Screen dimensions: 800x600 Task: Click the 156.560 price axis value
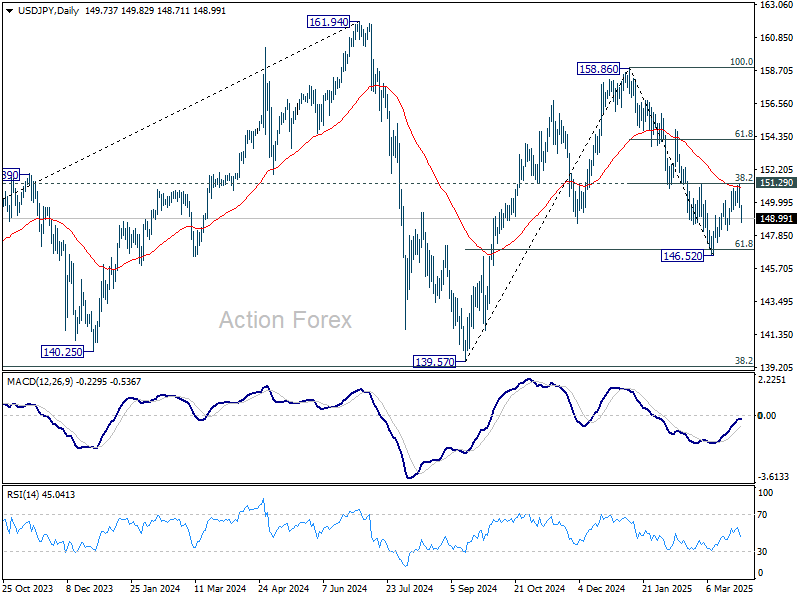pyautogui.click(x=777, y=104)
